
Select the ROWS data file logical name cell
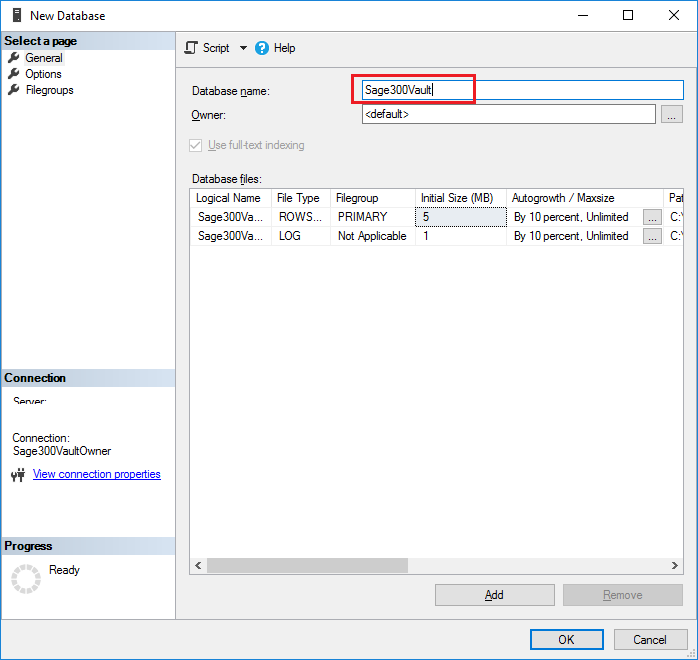231,217
